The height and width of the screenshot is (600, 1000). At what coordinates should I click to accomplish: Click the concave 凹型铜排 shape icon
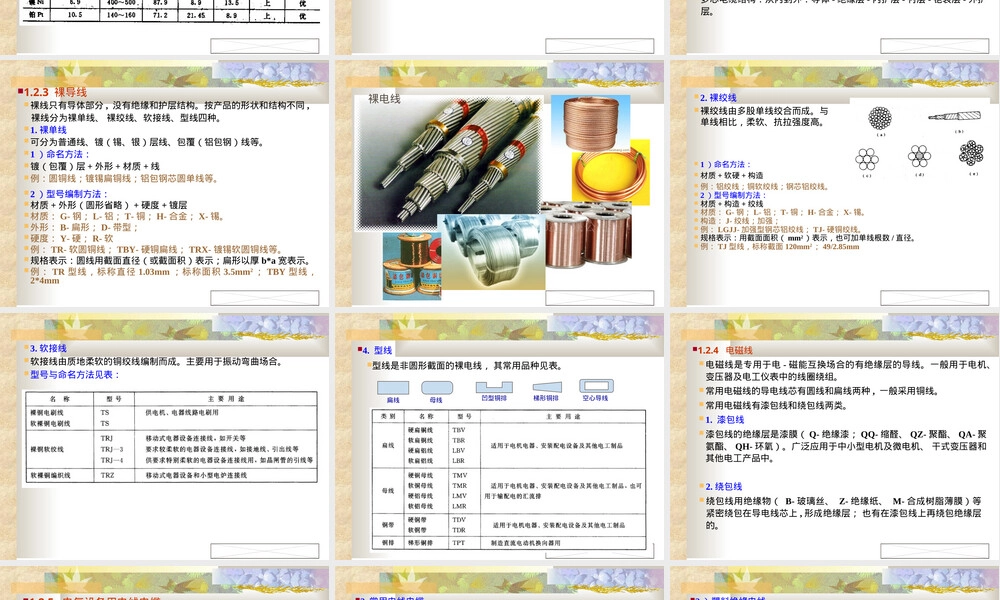click(x=494, y=387)
